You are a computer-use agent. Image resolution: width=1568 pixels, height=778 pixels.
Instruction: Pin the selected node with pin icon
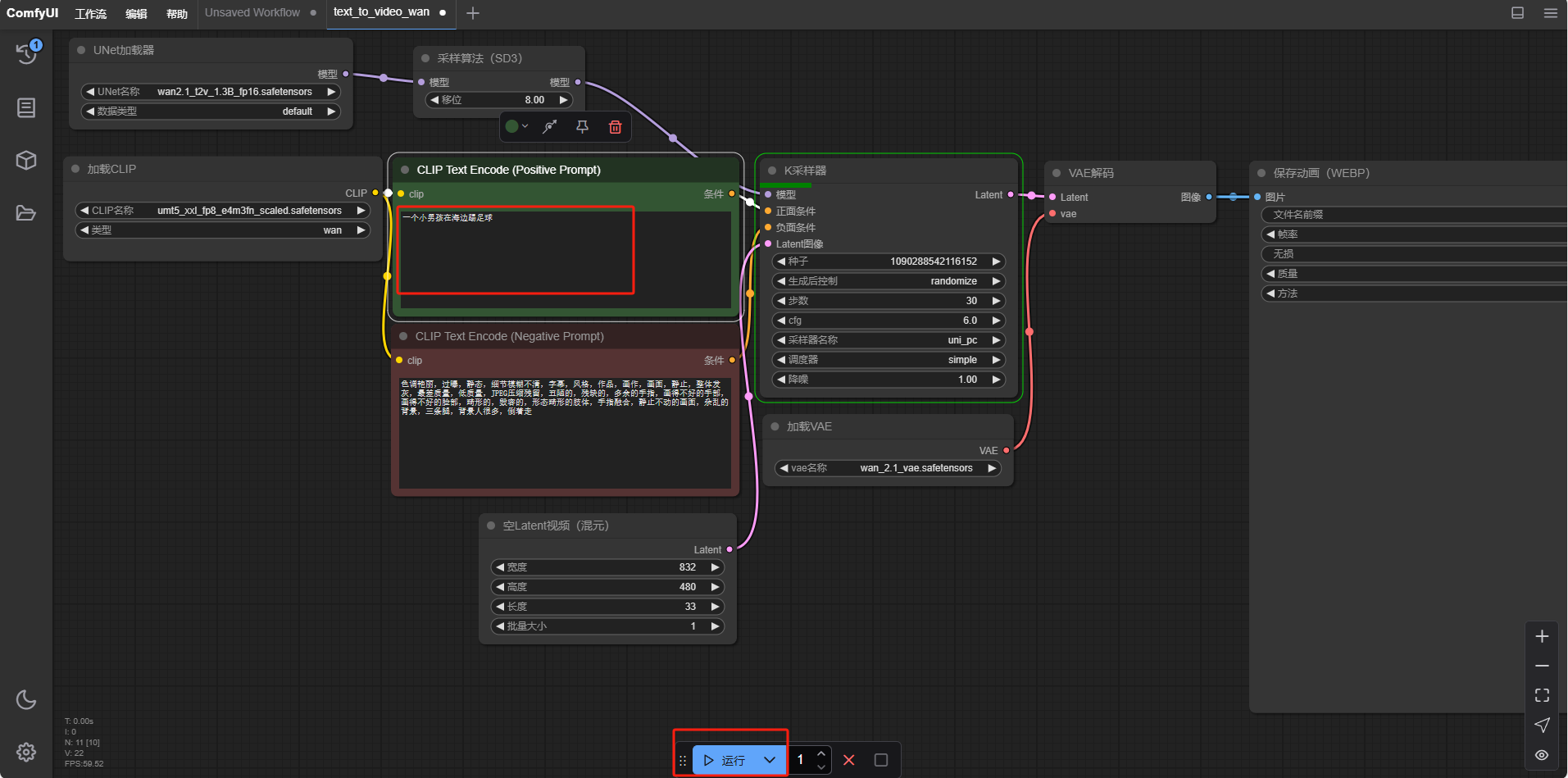(582, 127)
